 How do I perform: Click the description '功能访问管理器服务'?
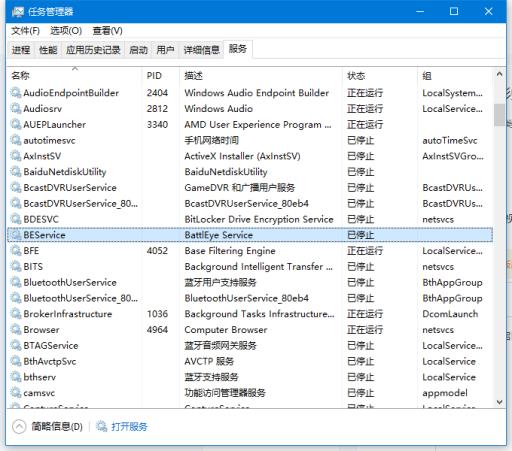click(x=225, y=393)
